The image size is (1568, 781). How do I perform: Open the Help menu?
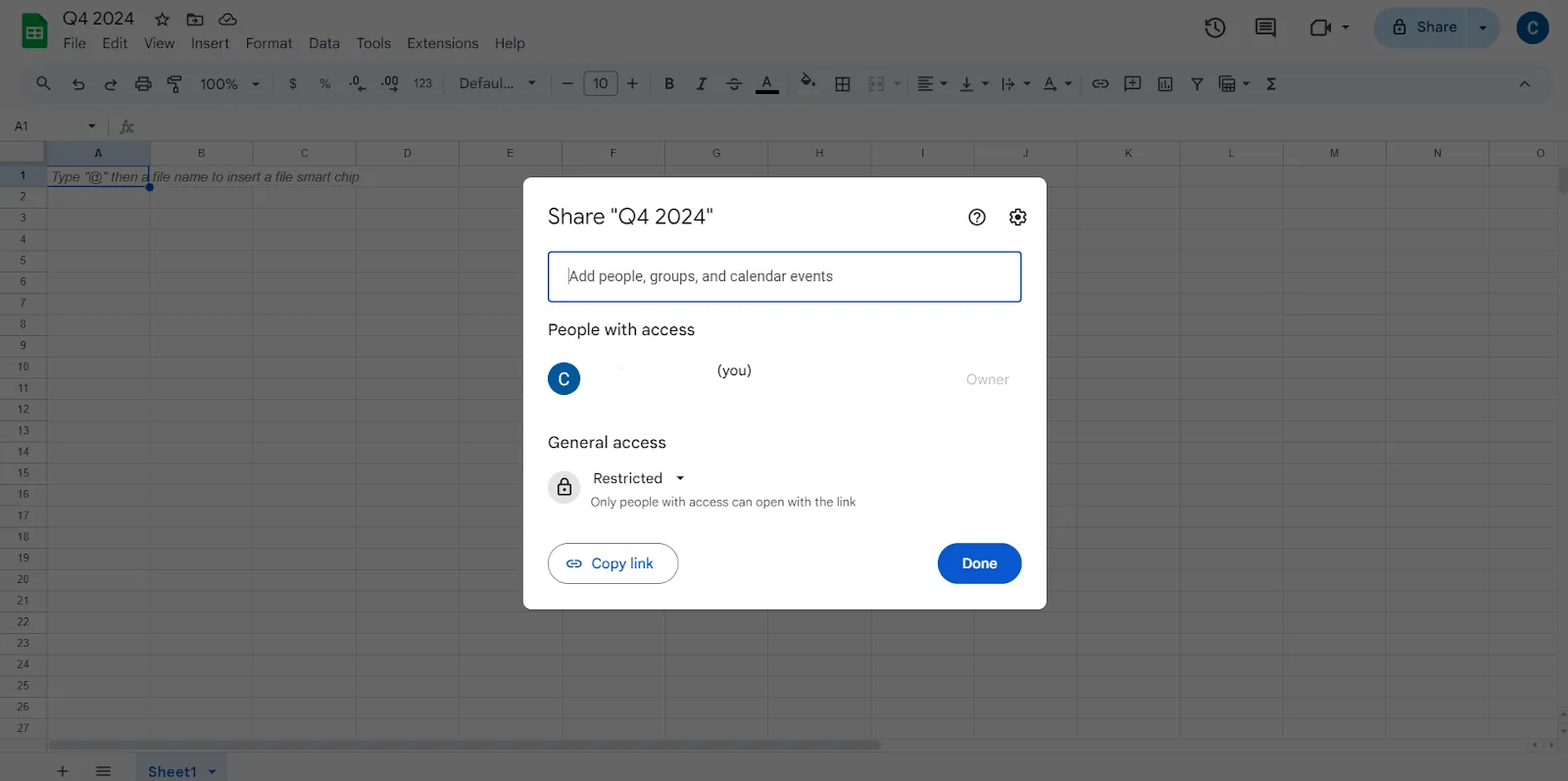click(510, 43)
